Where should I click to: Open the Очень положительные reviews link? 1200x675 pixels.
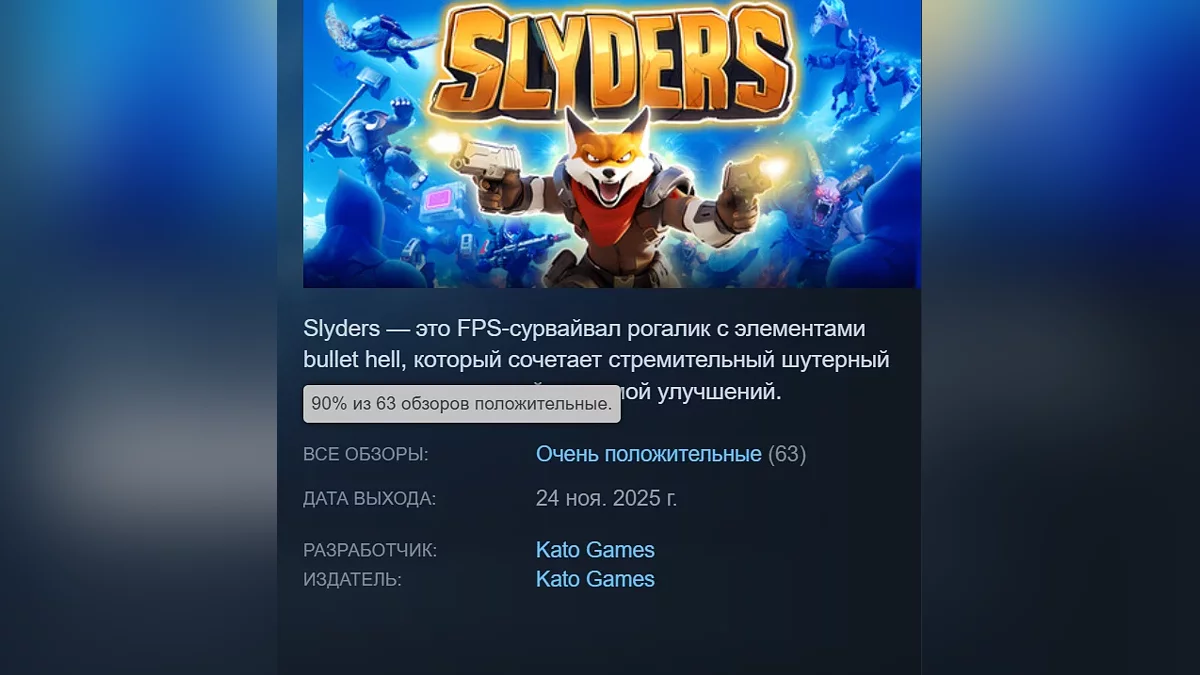(x=649, y=454)
